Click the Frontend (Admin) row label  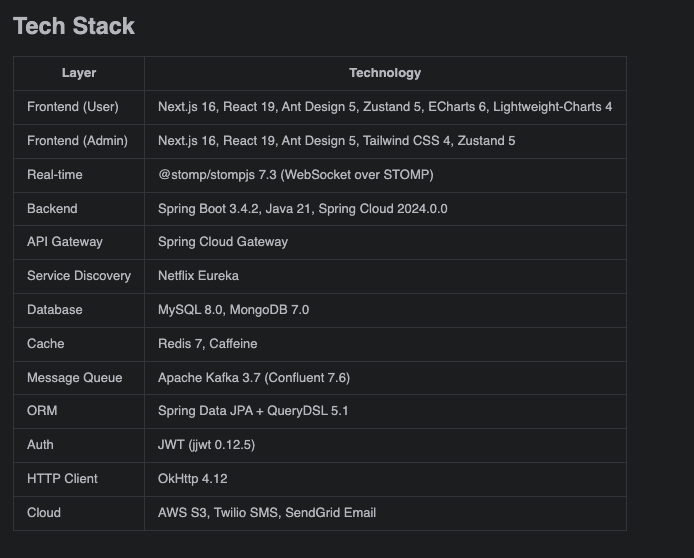pos(77,141)
